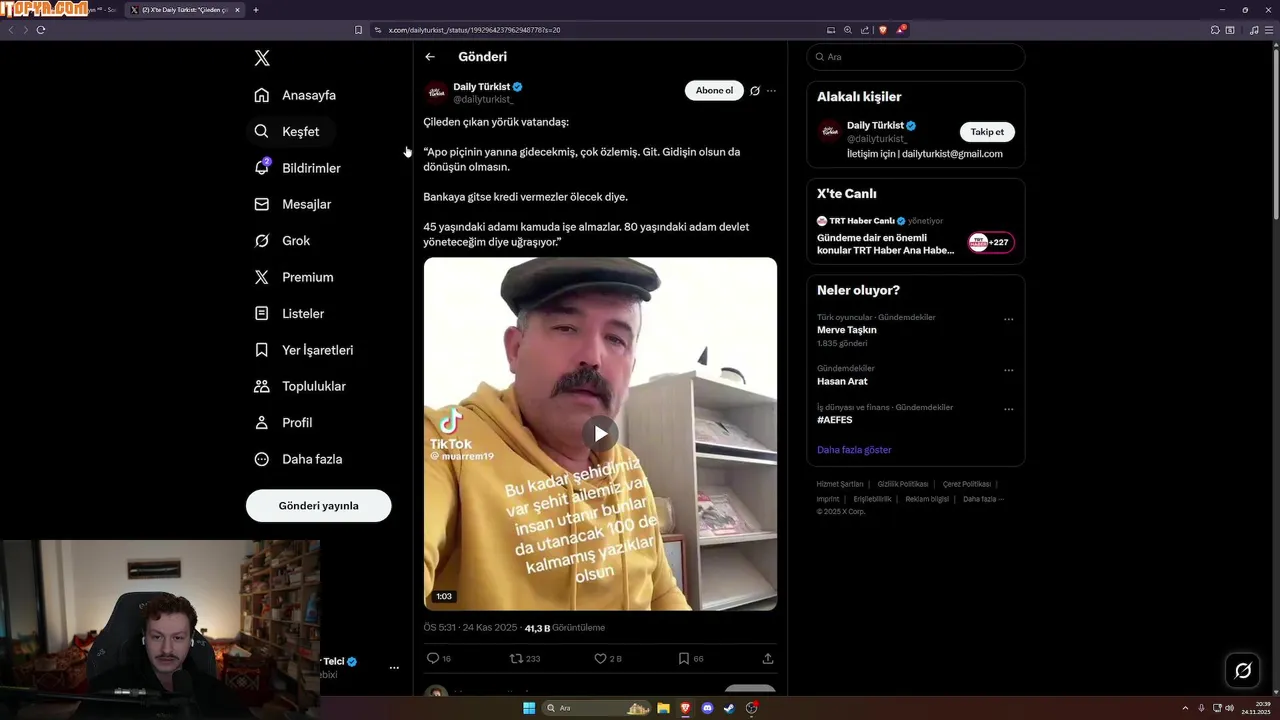Close the X'te Daily Türkist tab
Viewport: 1280px width, 720px height.
pos(237,10)
